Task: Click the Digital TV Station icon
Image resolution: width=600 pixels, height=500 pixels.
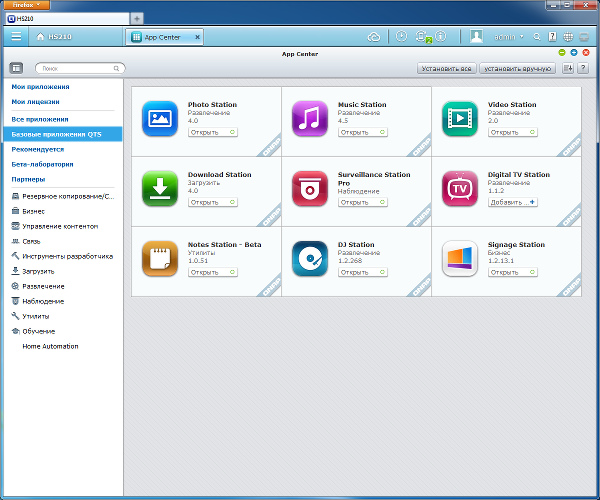Action: (460, 189)
